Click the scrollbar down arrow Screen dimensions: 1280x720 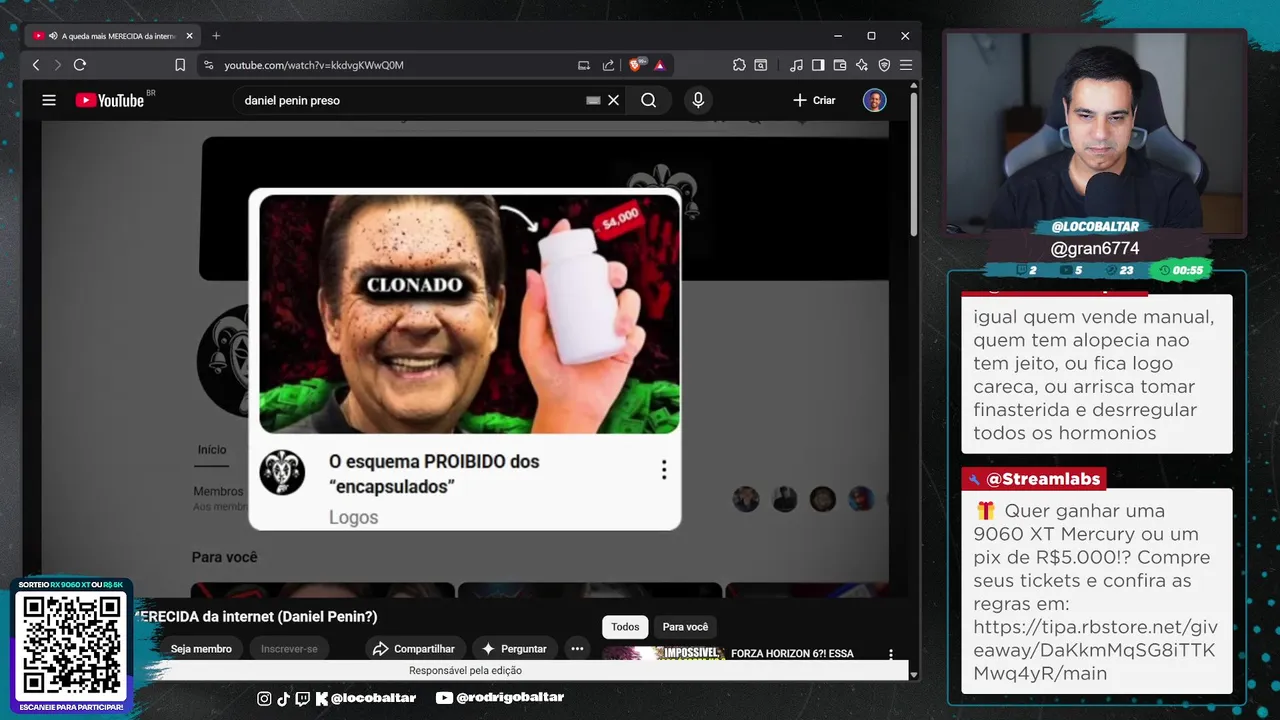914,675
